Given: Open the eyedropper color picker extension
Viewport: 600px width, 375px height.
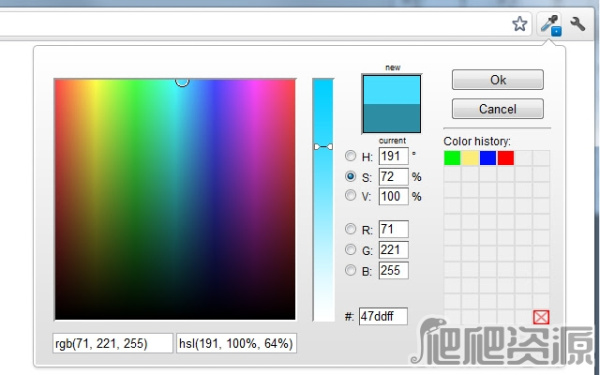Looking at the screenshot, I should (x=551, y=24).
